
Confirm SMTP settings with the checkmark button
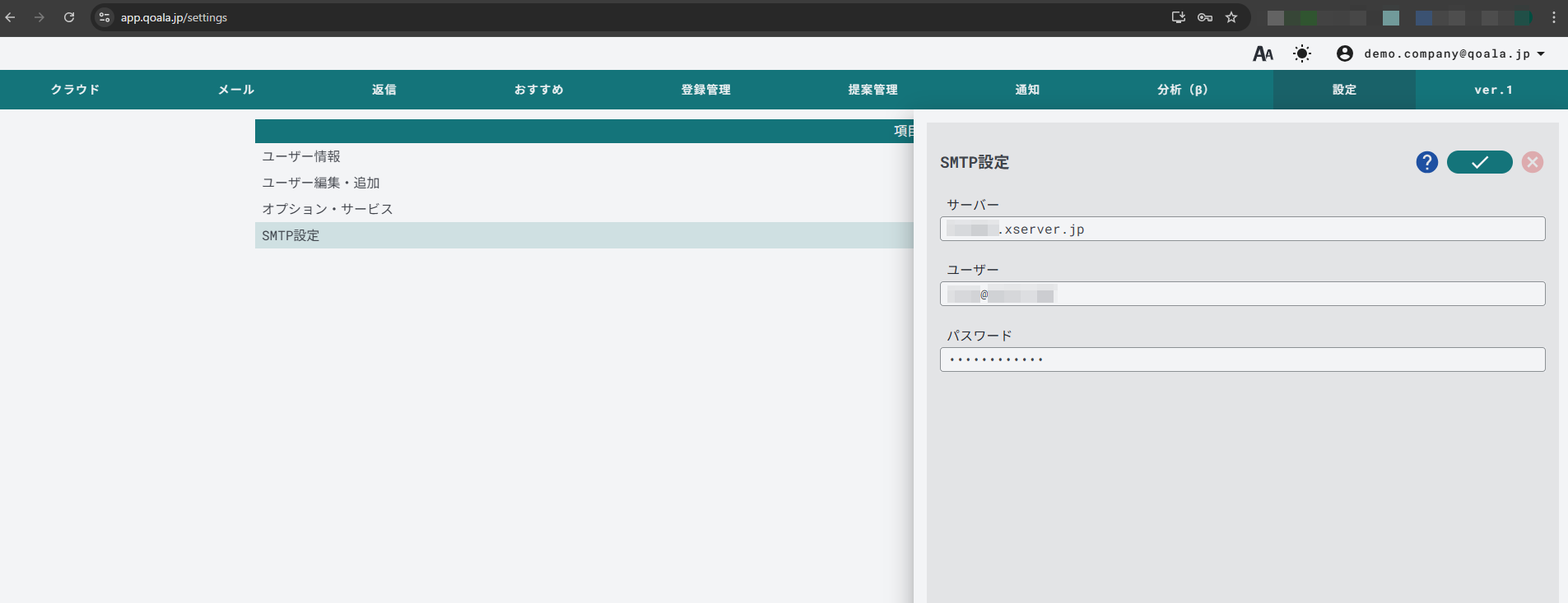click(1479, 162)
